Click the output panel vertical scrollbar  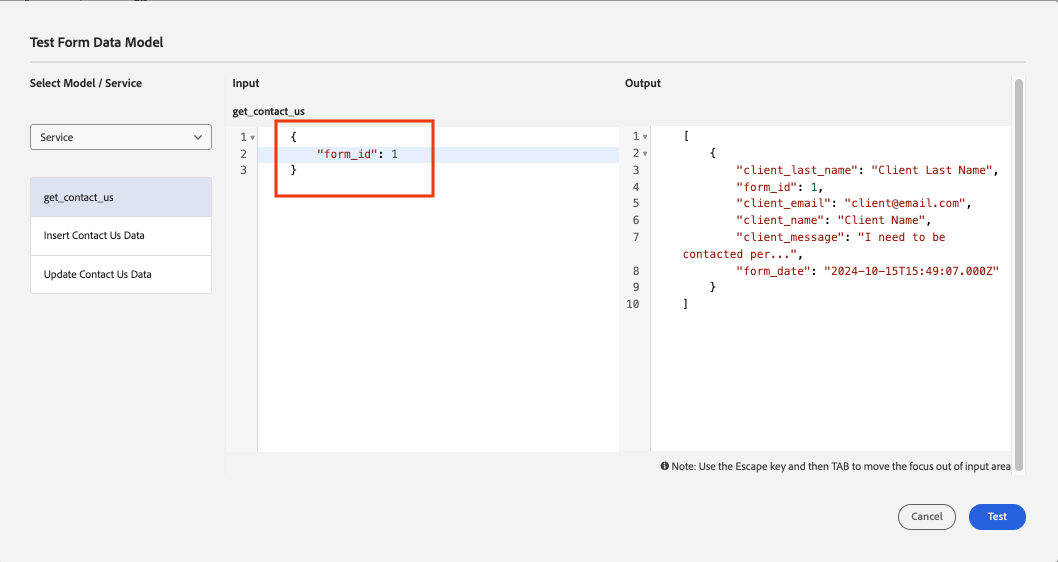click(1019, 274)
